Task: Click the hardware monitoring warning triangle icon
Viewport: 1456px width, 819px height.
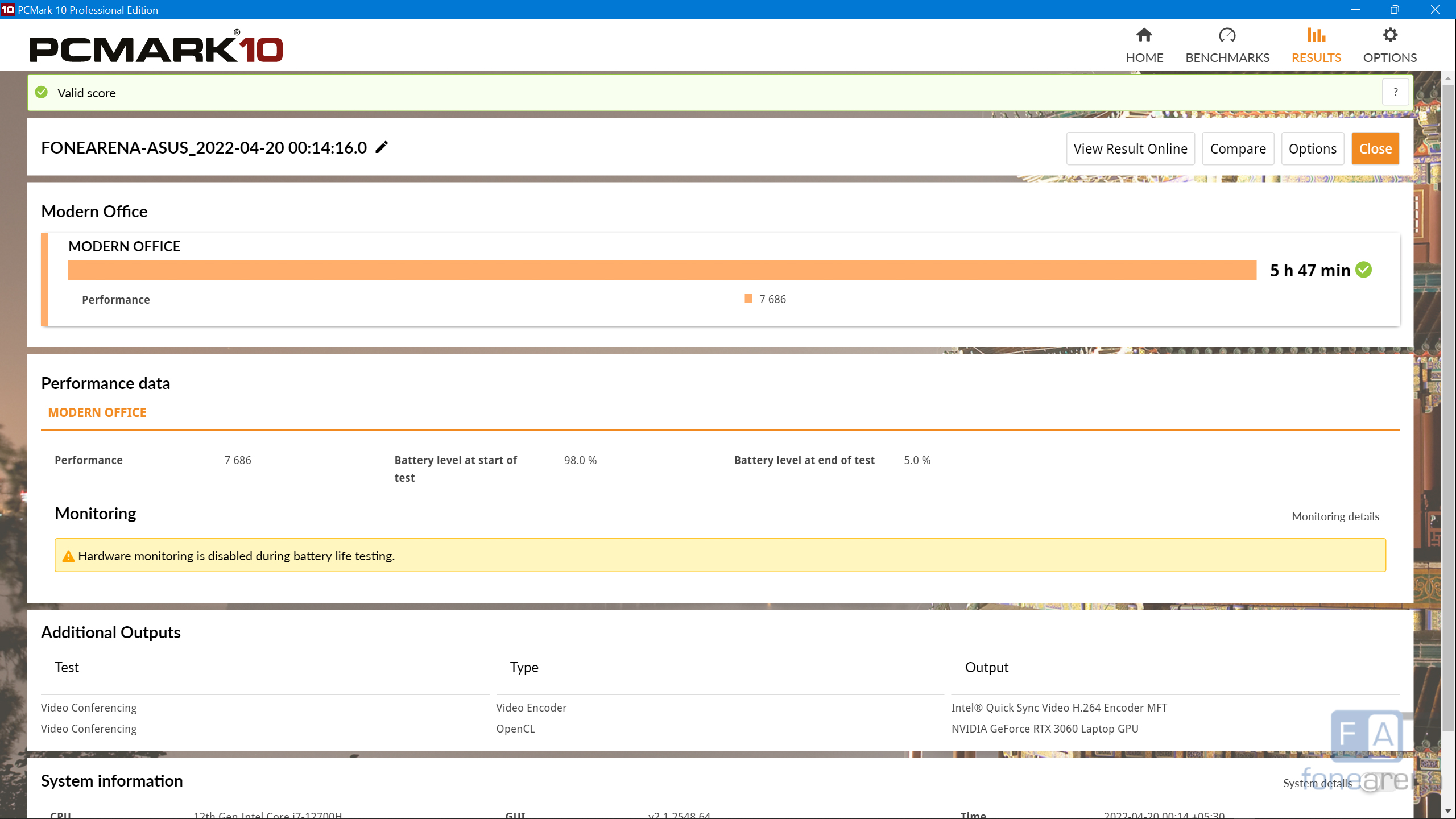Action: 68,556
